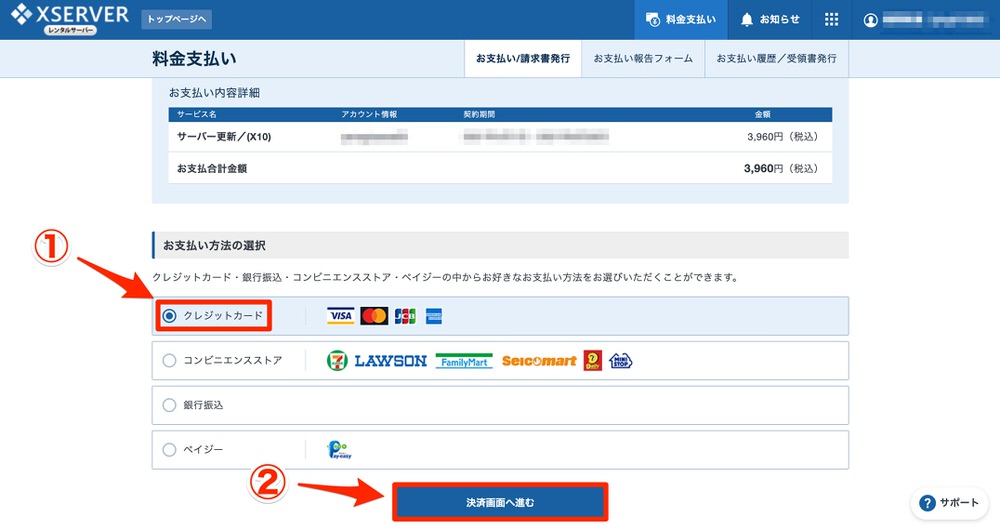Select クレジットカード radio button
The width and height of the screenshot is (1000, 530).
[x=169, y=316]
